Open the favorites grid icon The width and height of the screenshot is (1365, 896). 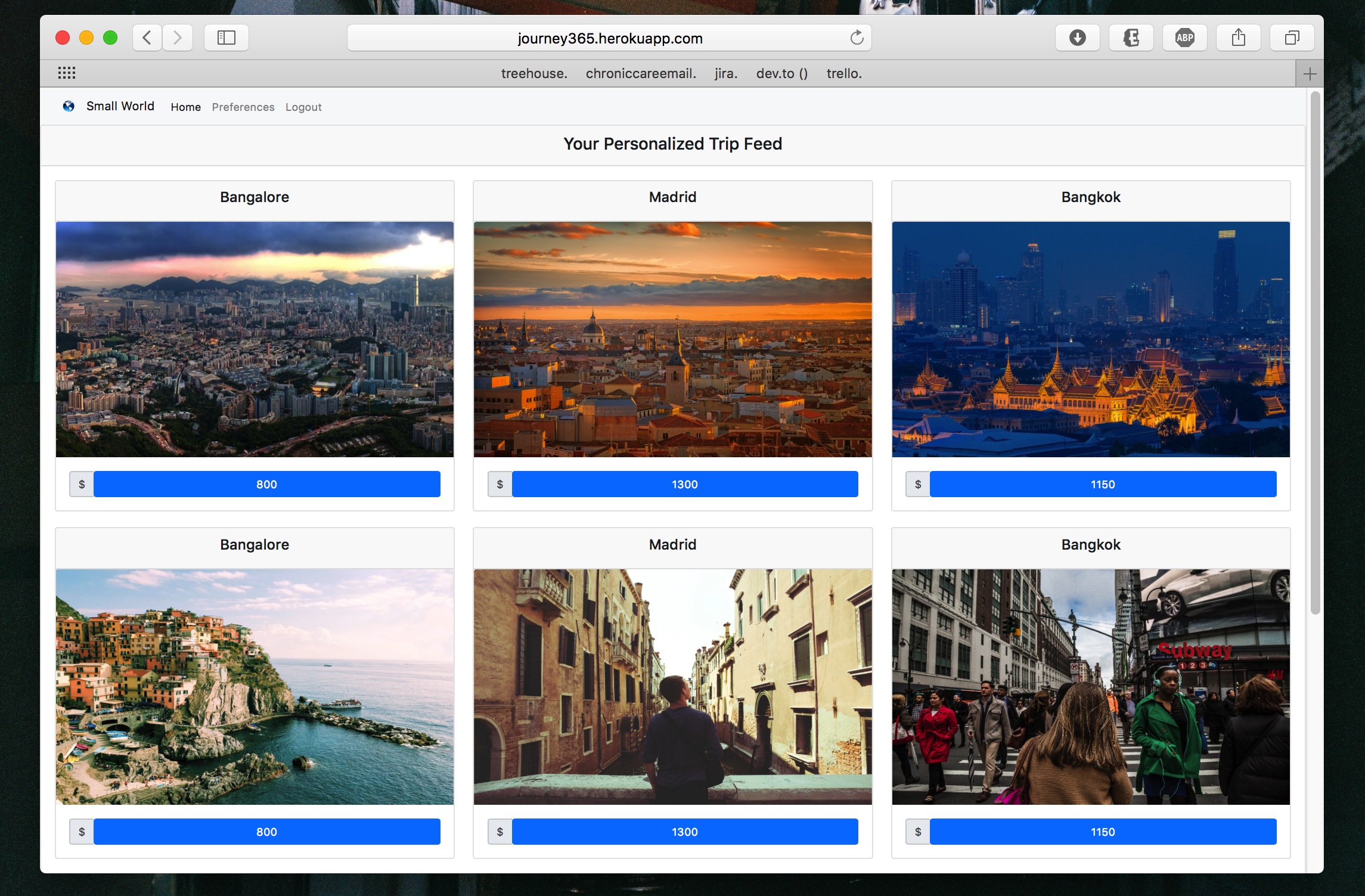pos(67,73)
